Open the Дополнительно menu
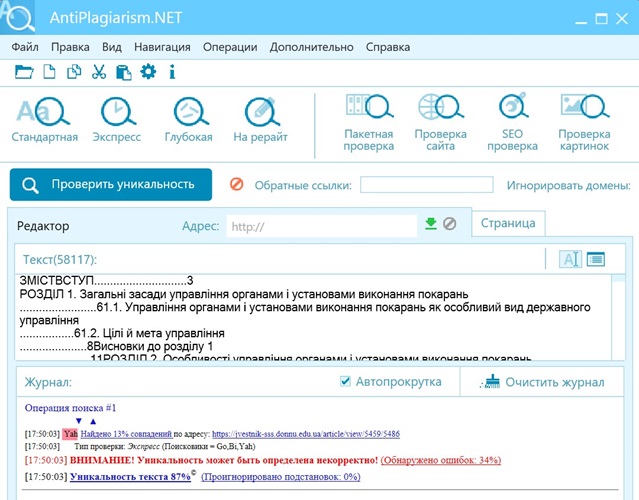Screen dimensions: 639x500 tap(311, 47)
